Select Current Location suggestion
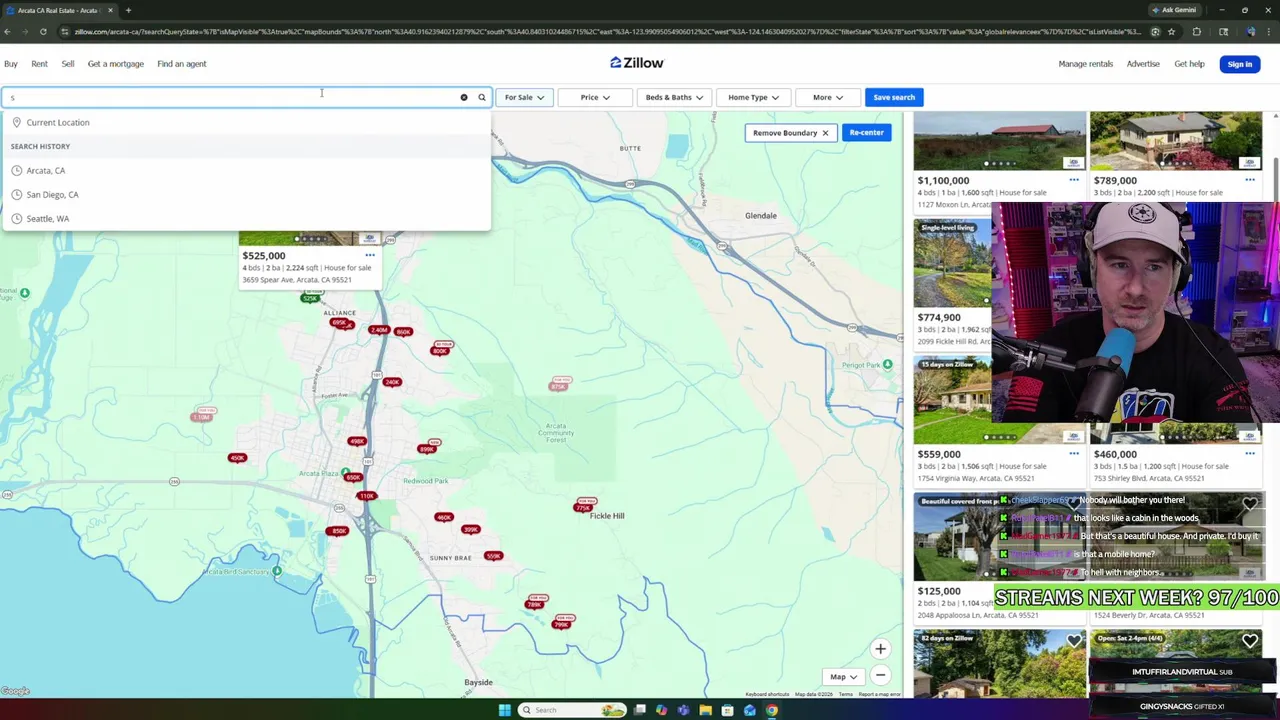 (246, 122)
